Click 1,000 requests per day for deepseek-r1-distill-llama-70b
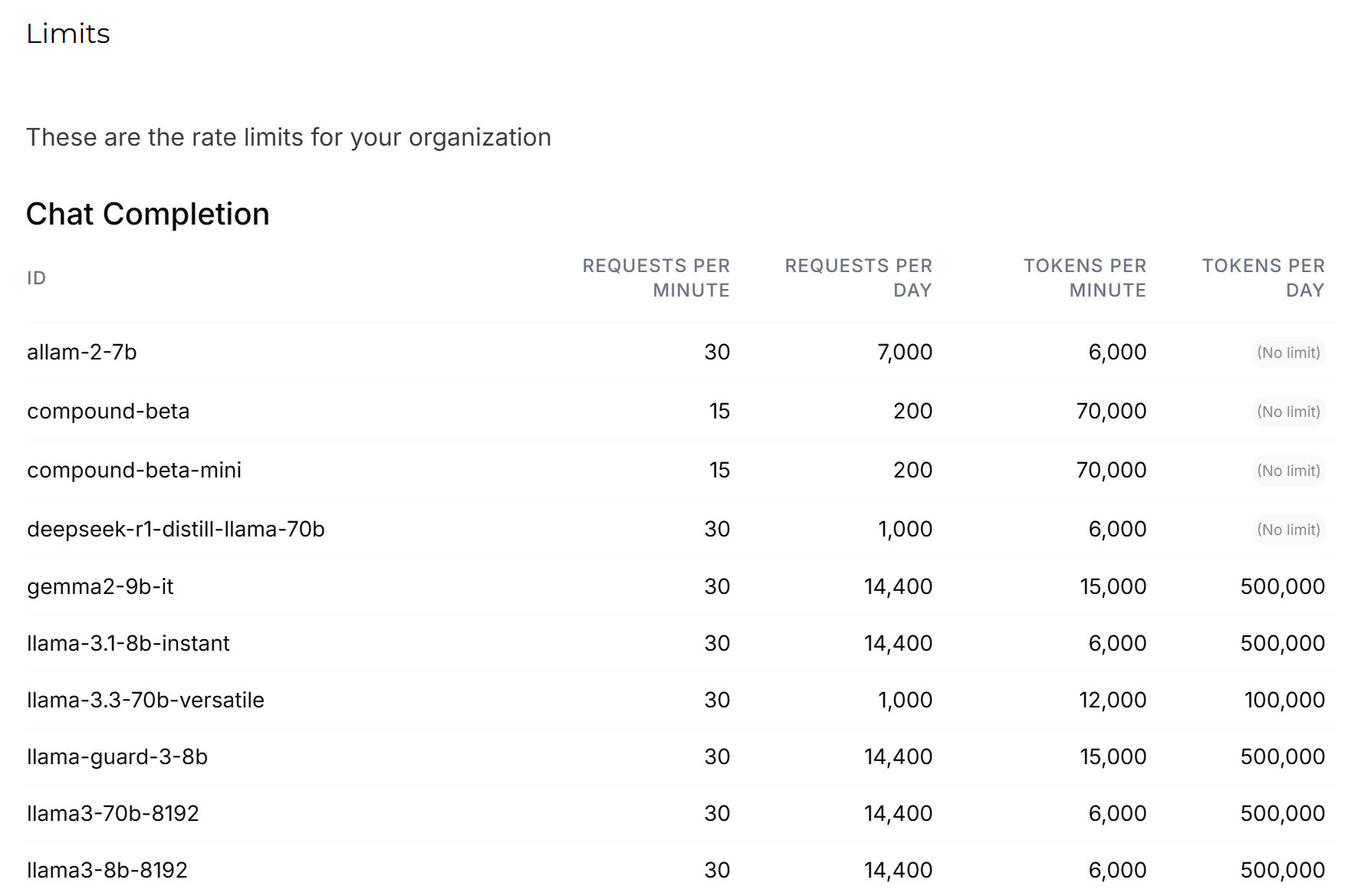 (906, 529)
